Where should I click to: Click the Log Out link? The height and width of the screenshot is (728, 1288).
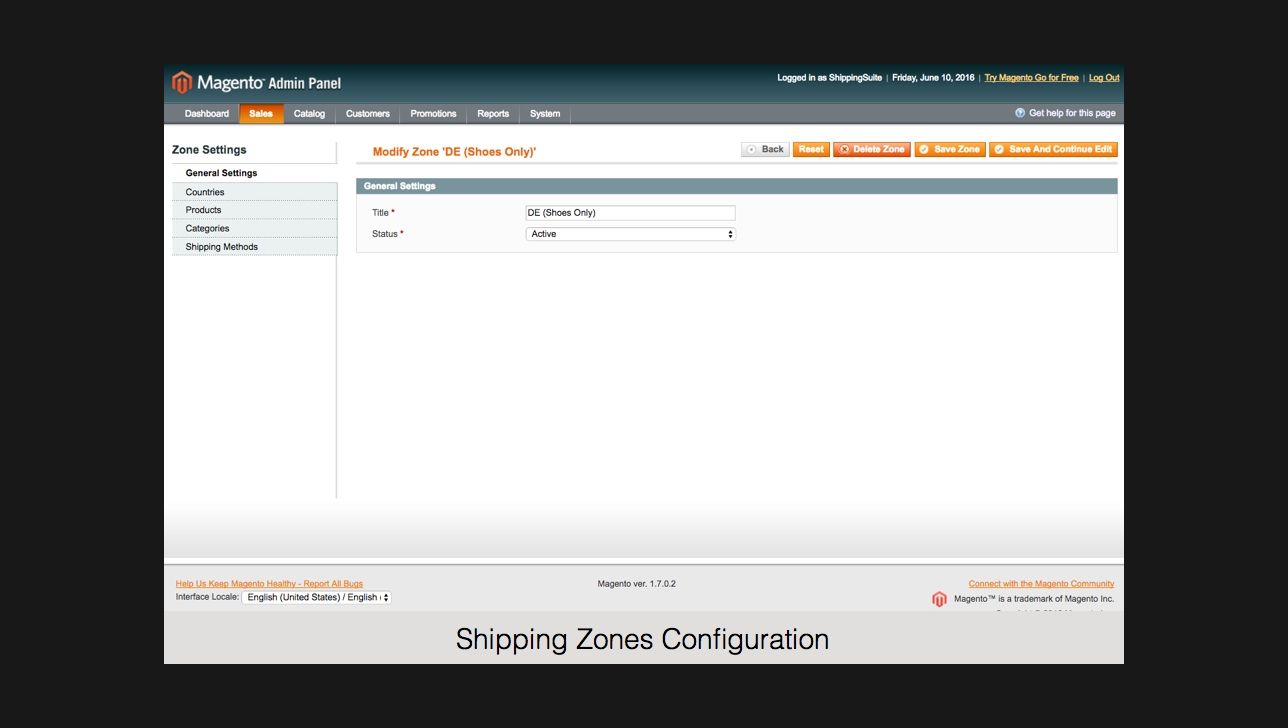[x=1103, y=78]
